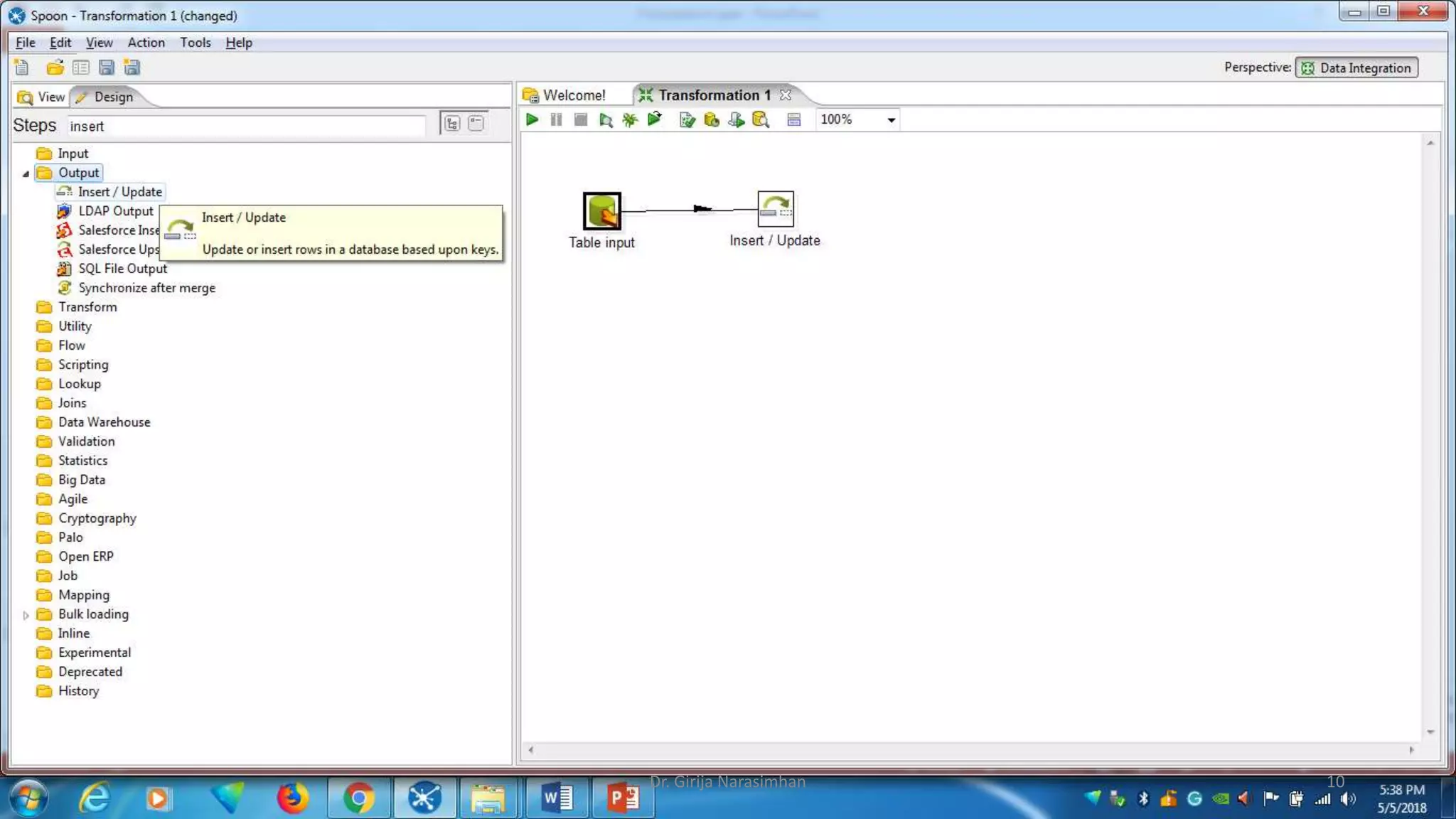The width and height of the screenshot is (1456, 819).
Task: Click the Preview transformation icon
Action: 606,119
